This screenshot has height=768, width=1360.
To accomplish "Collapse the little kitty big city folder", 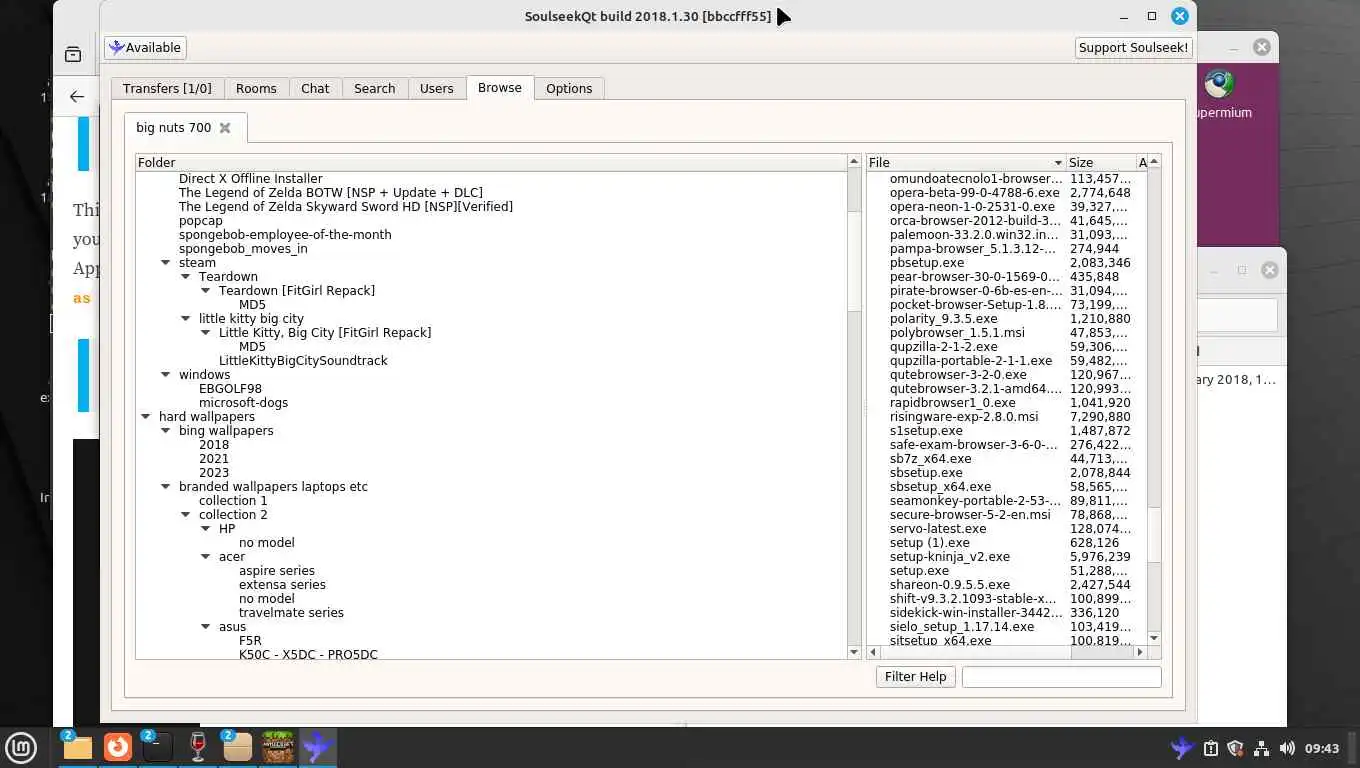I will tap(186, 319).
